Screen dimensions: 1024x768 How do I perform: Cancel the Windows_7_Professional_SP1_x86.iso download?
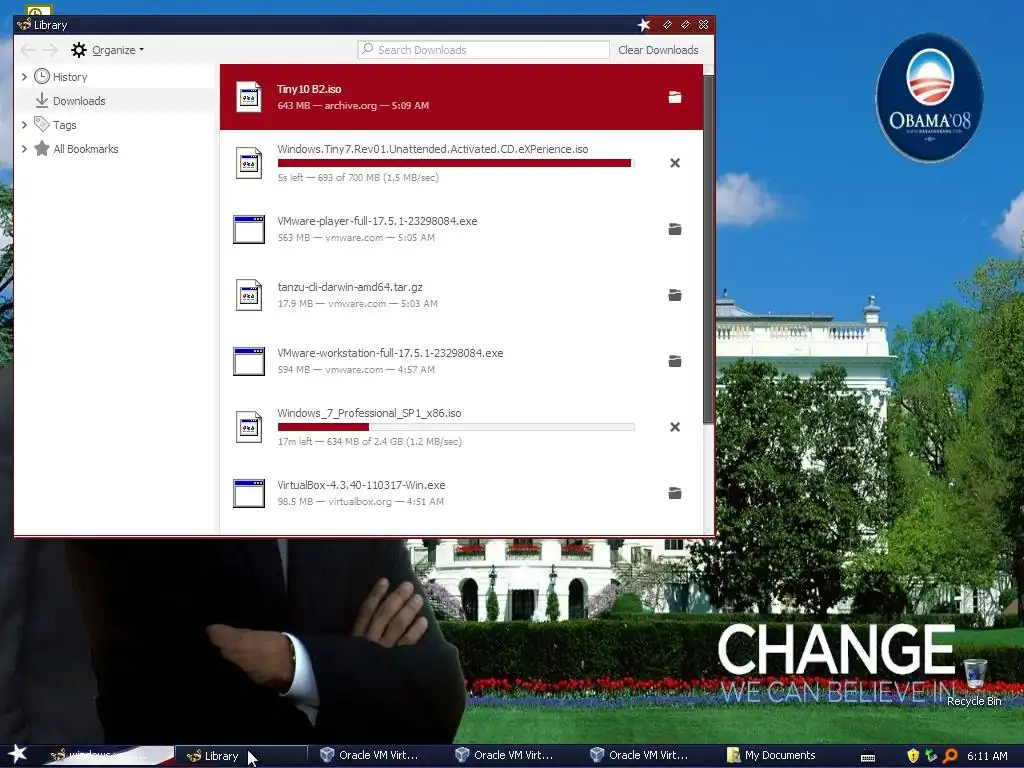tap(675, 427)
